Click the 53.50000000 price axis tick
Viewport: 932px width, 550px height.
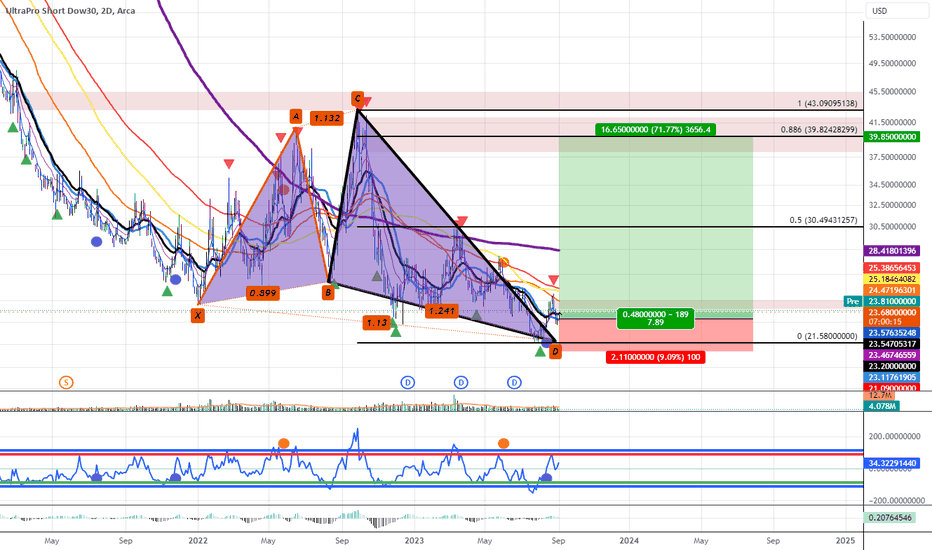click(892, 37)
